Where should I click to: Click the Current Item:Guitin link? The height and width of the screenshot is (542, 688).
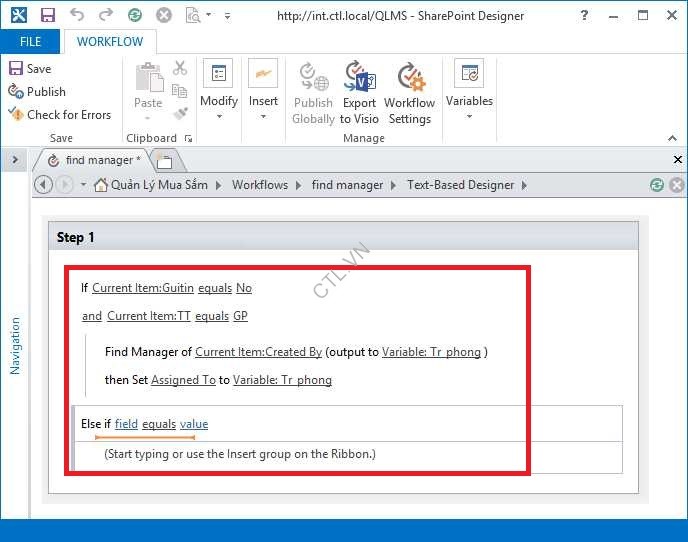point(143,288)
